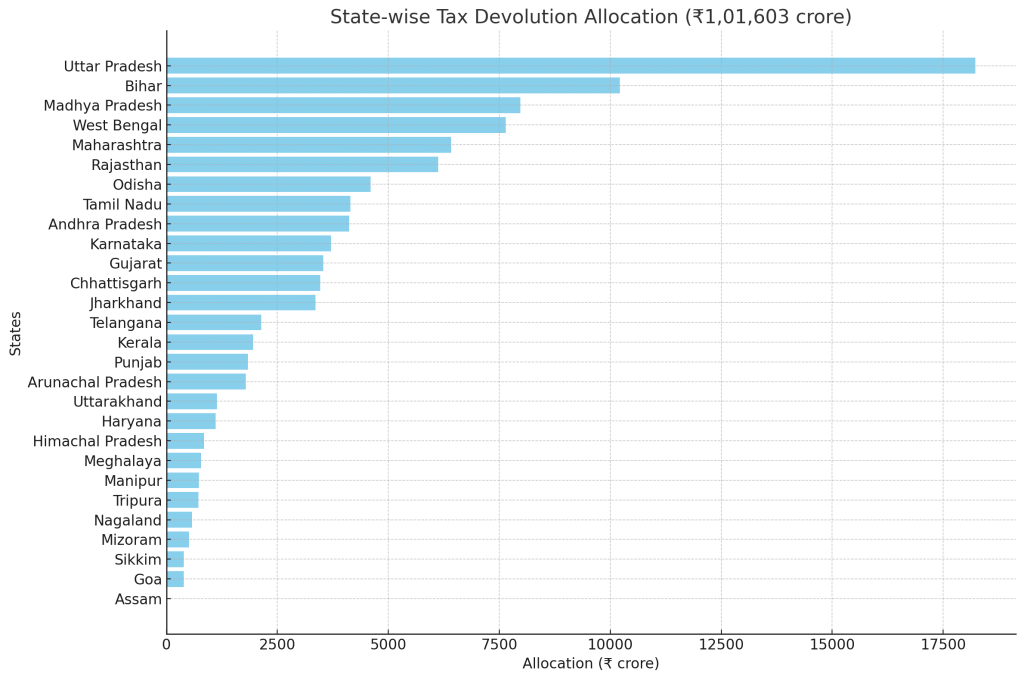The image size is (1024, 680).
Task: Click the Madhya Pradesh axis label
Action: click(x=102, y=106)
